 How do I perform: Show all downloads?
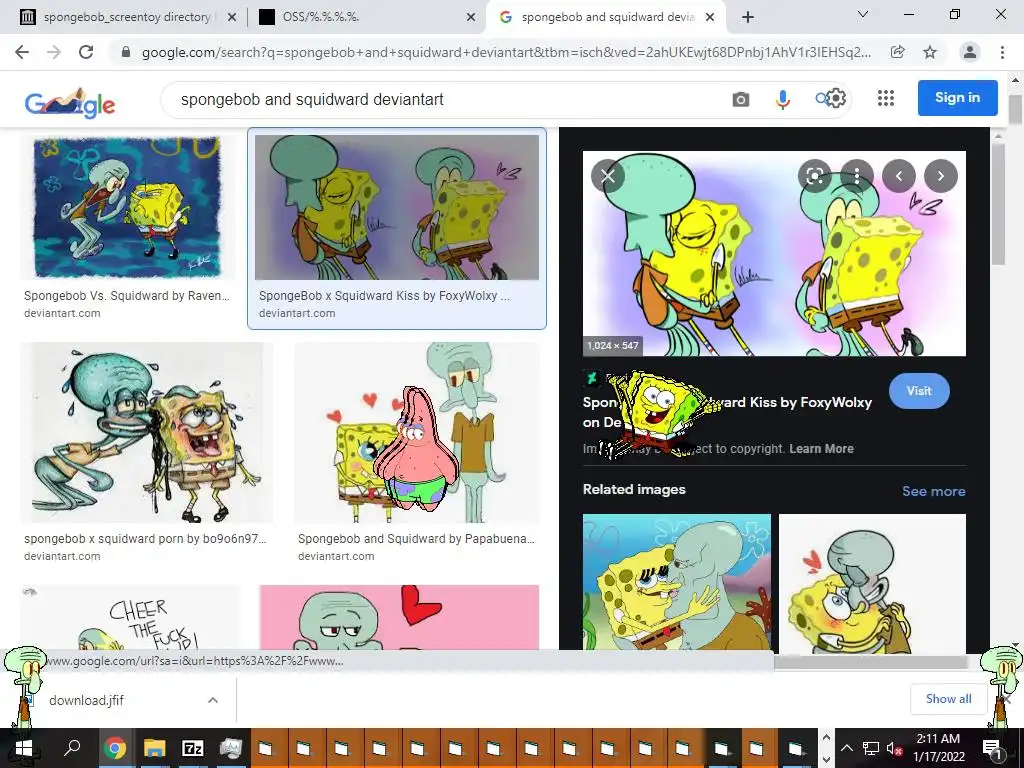(948, 699)
